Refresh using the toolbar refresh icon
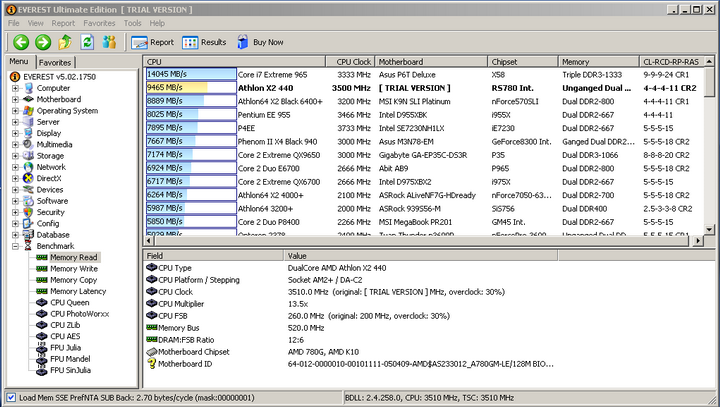The width and height of the screenshot is (720, 407). (87, 42)
